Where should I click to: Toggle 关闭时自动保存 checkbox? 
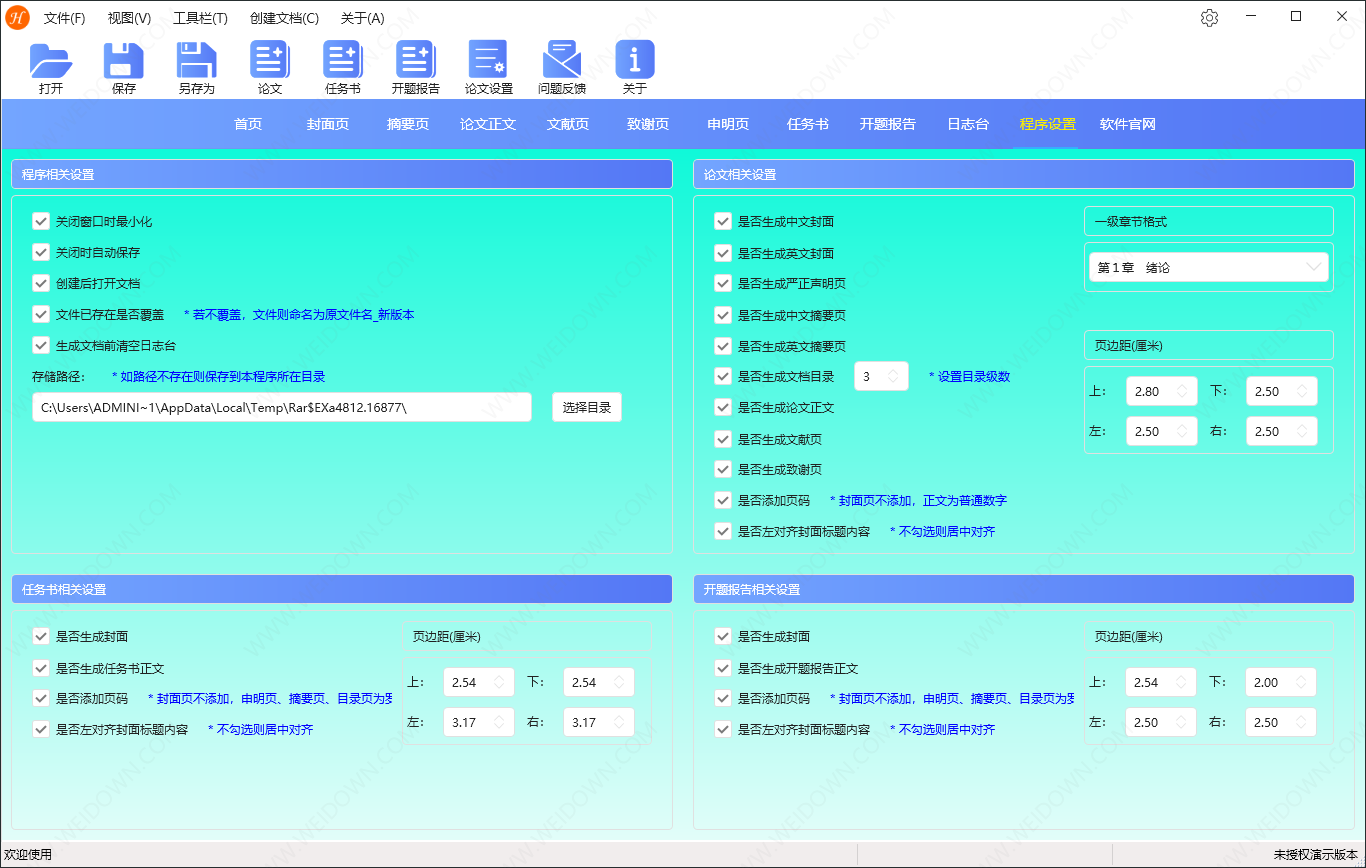pyautogui.click(x=41, y=252)
